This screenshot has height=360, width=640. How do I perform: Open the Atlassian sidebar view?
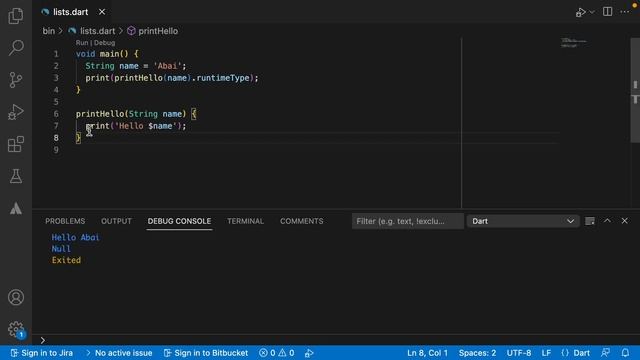click(x=16, y=209)
